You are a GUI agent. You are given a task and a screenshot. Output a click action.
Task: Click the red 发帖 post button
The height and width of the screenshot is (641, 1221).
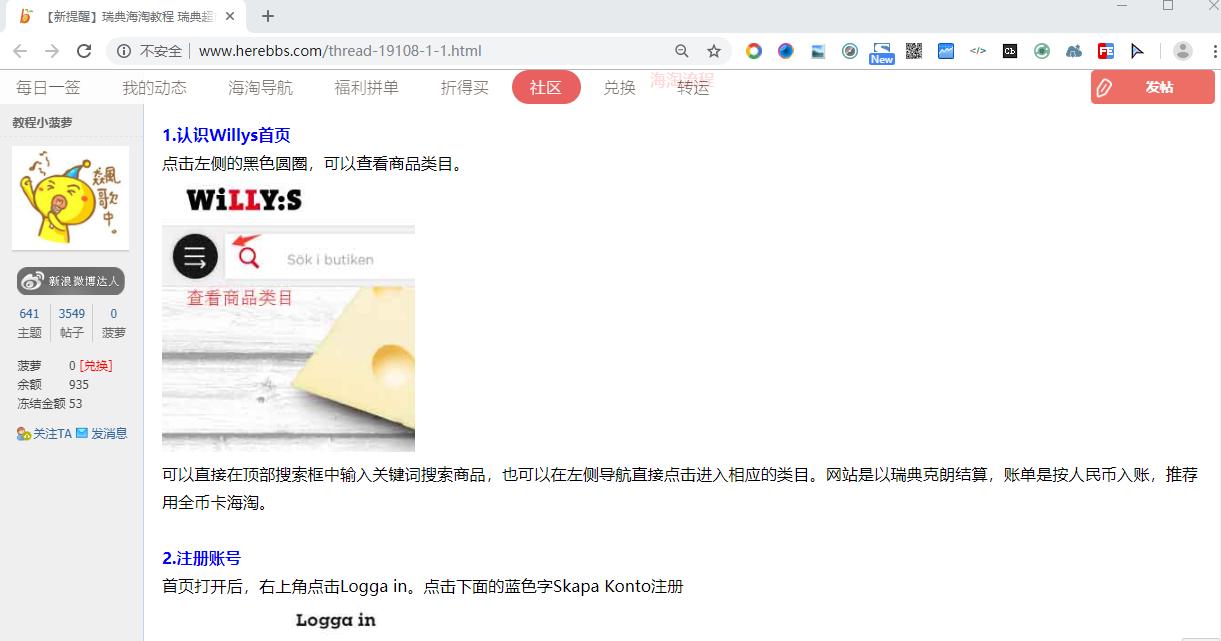pos(1152,87)
